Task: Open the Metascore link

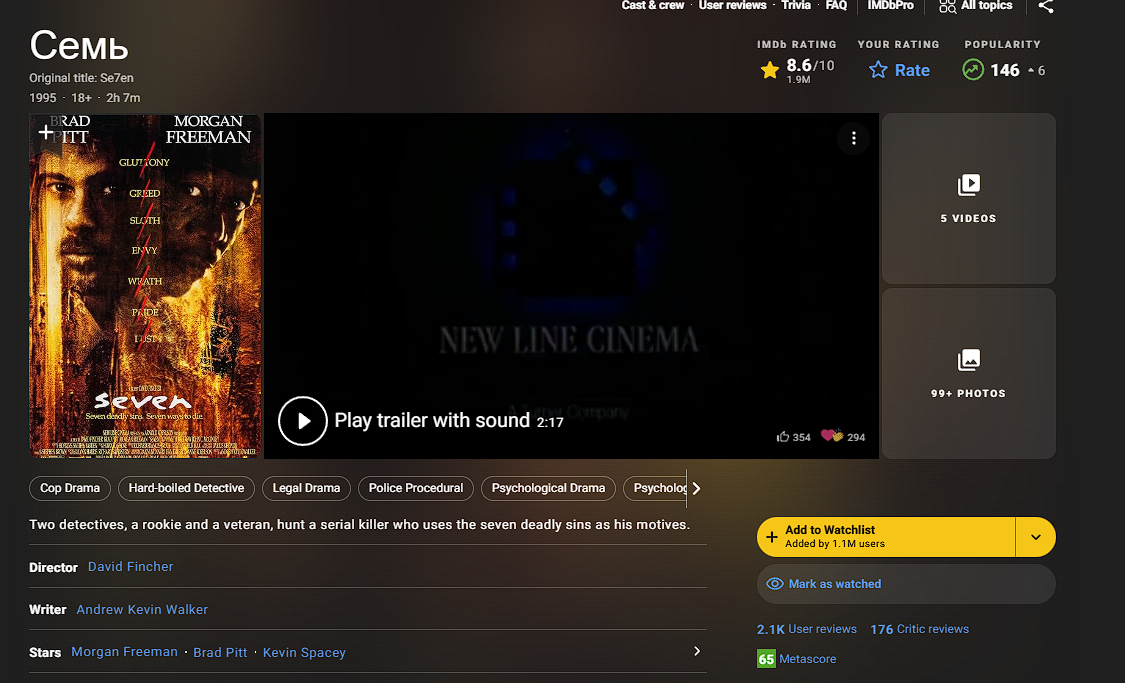Action: (x=808, y=659)
